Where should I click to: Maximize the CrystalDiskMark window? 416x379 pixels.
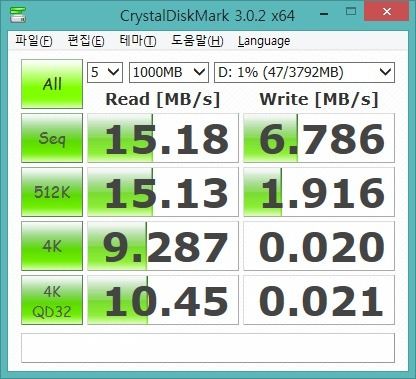pos(351,12)
